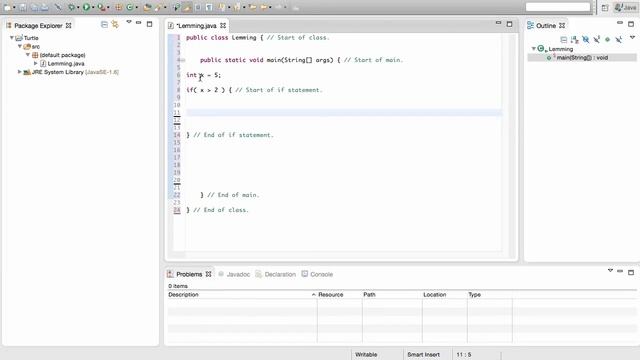Click the Open Type toolbar icon
Viewport: 640px width, 360px height.
tap(147, 7)
